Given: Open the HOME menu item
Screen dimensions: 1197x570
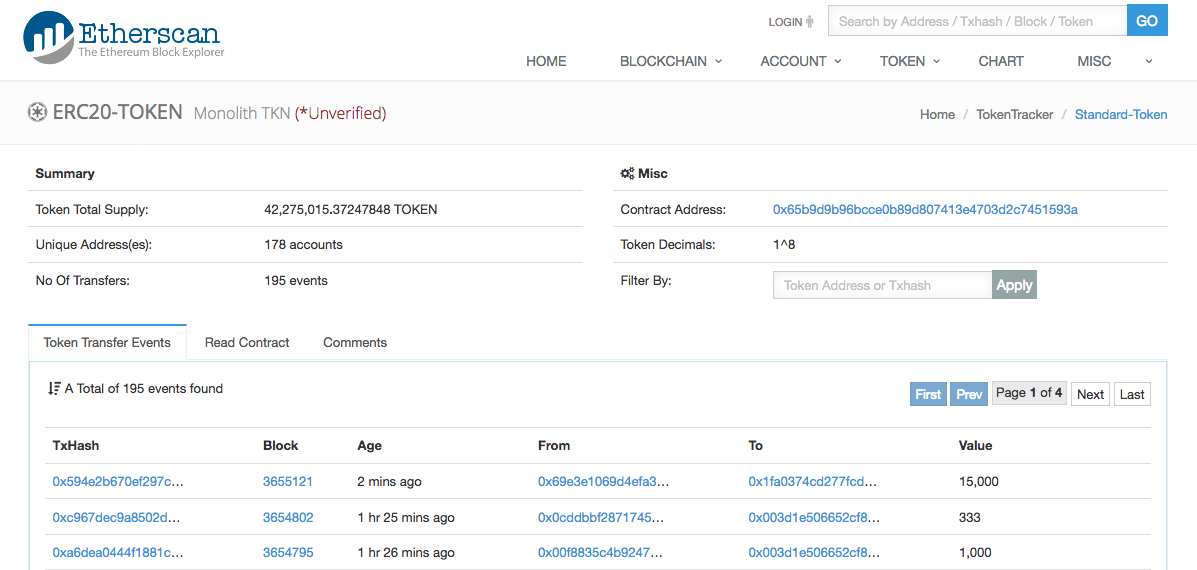Looking at the screenshot, I should tap(547, 62).
